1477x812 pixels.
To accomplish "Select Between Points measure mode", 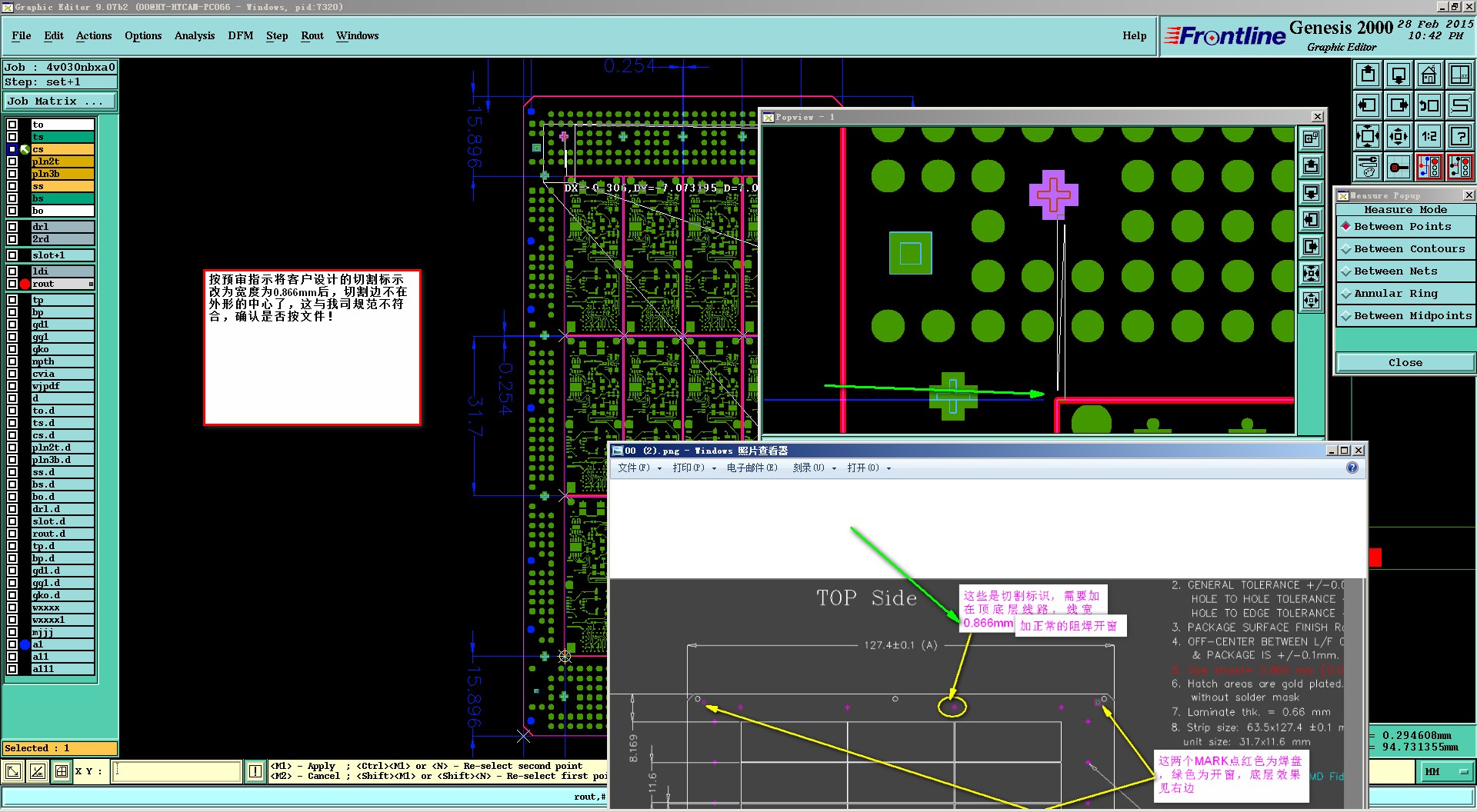I will click(1406, 227).
